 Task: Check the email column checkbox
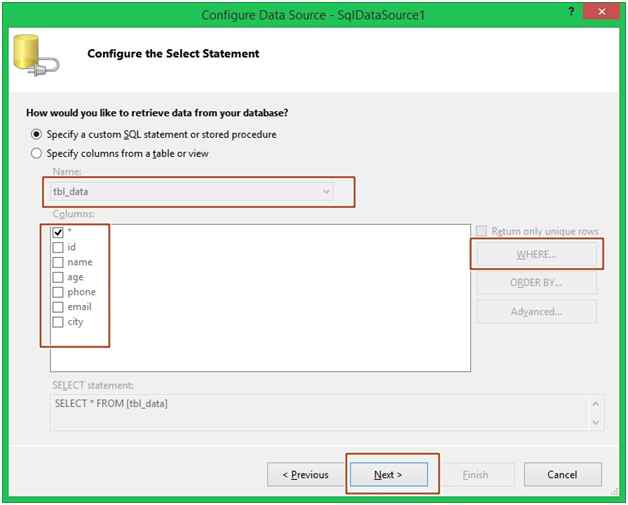[58, 307]
